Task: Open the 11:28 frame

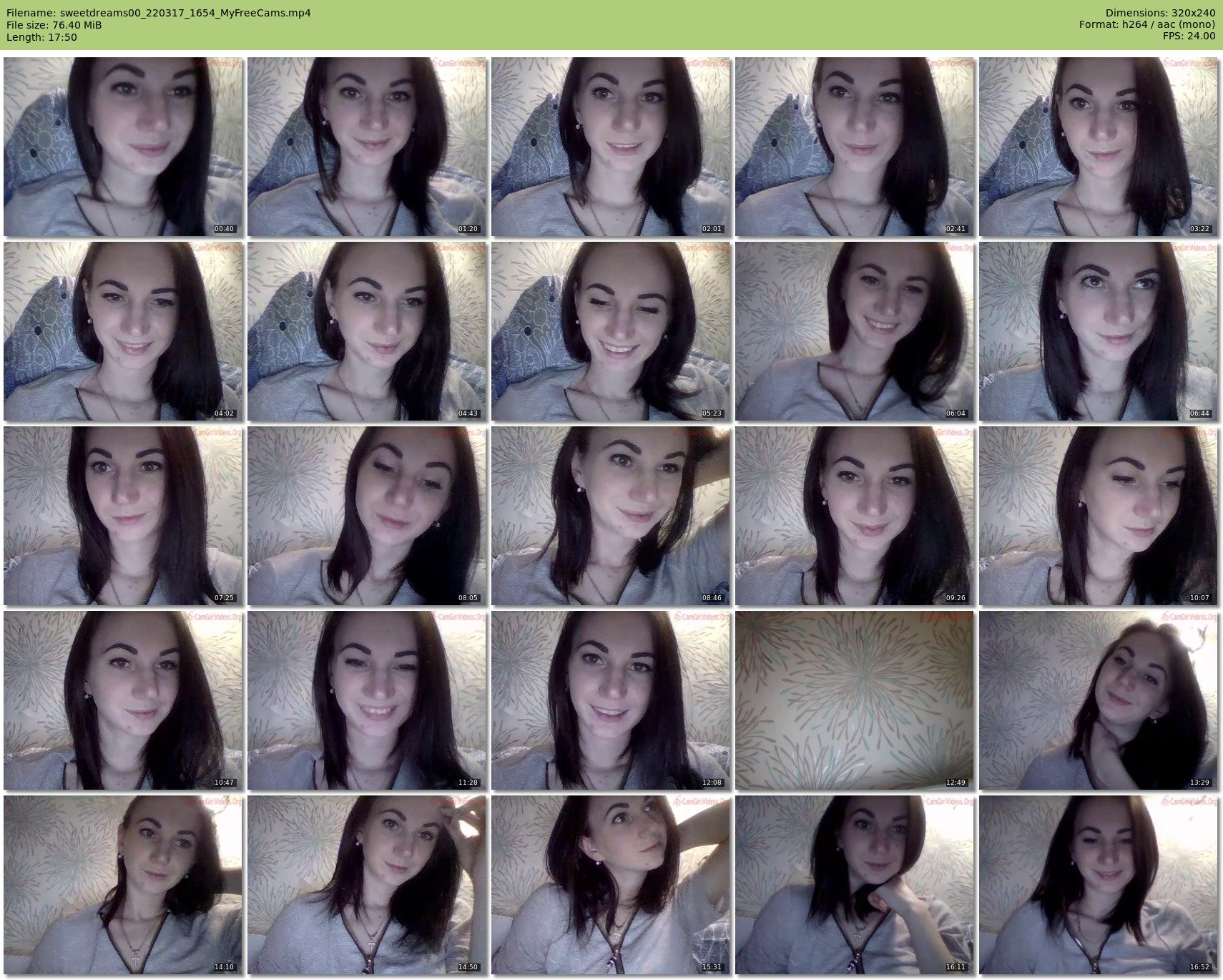Action: tap(367, 700)
